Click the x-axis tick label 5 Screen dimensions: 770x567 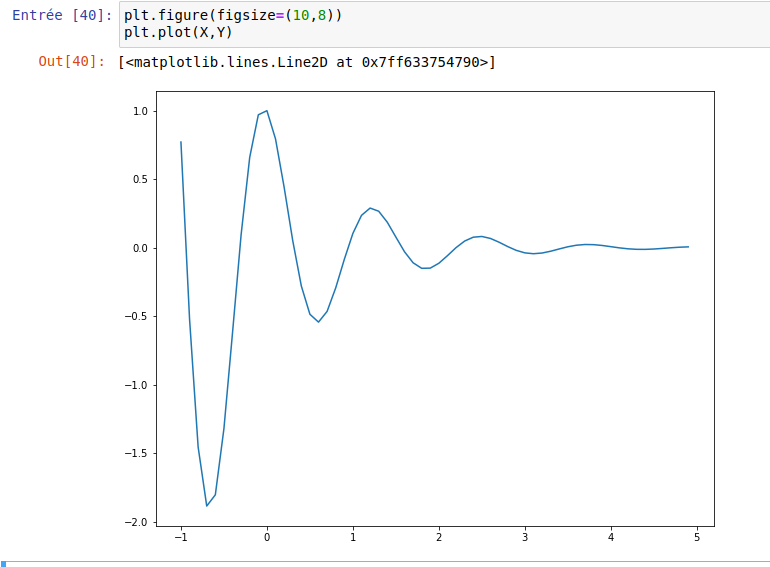[x=697, y=538]
